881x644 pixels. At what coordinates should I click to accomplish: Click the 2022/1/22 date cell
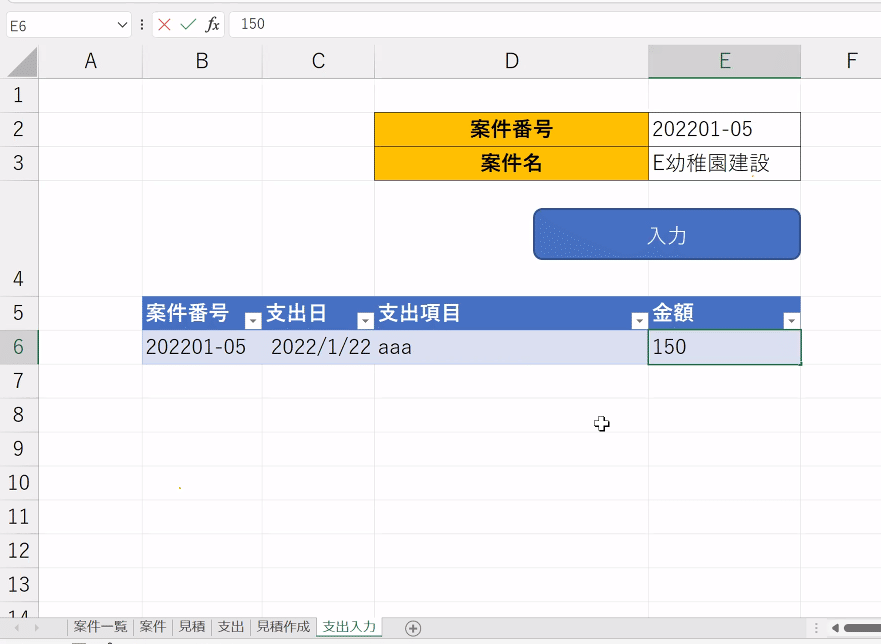(318, 347)
